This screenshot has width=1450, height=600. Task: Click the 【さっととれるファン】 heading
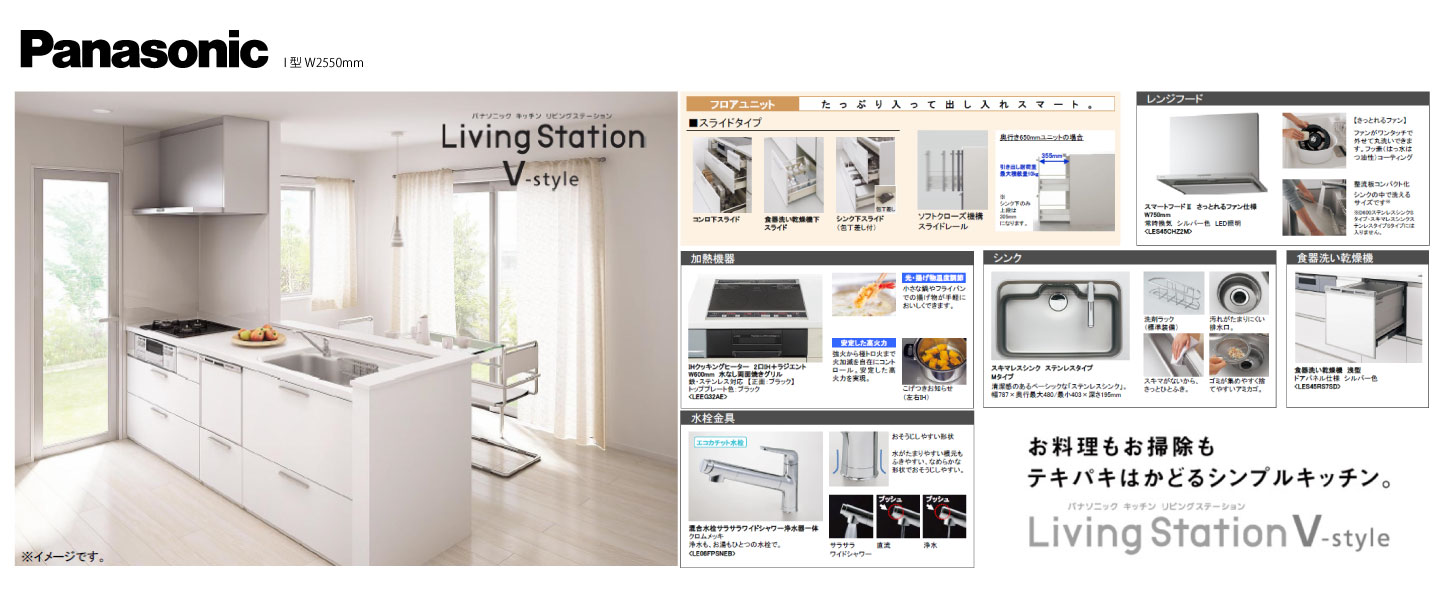1382,119
